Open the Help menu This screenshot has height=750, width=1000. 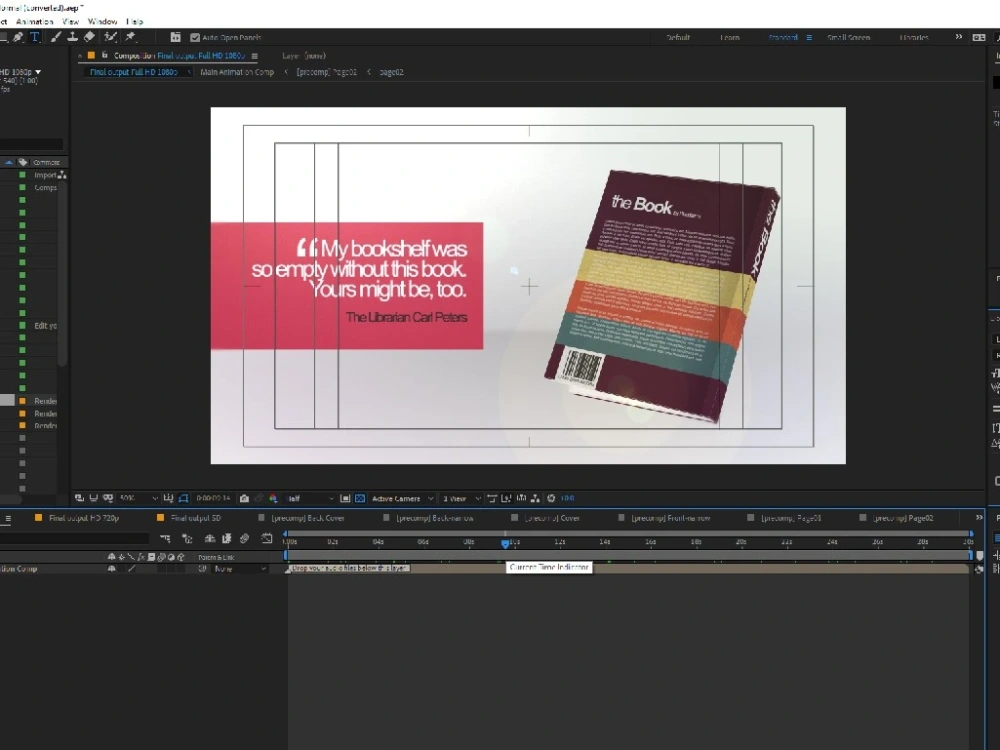tap(135, 22)
